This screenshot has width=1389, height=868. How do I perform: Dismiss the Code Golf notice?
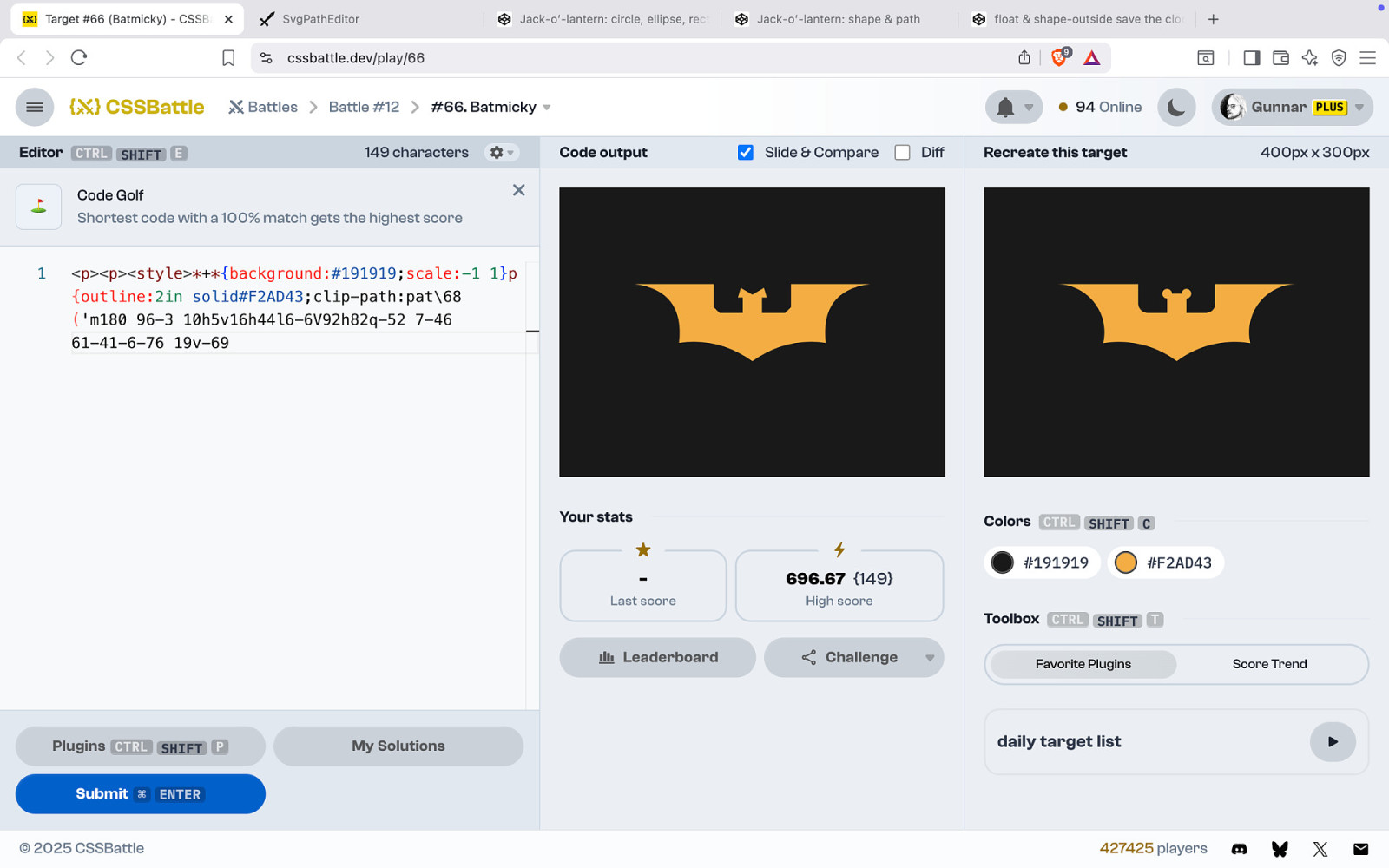(518, 190)
